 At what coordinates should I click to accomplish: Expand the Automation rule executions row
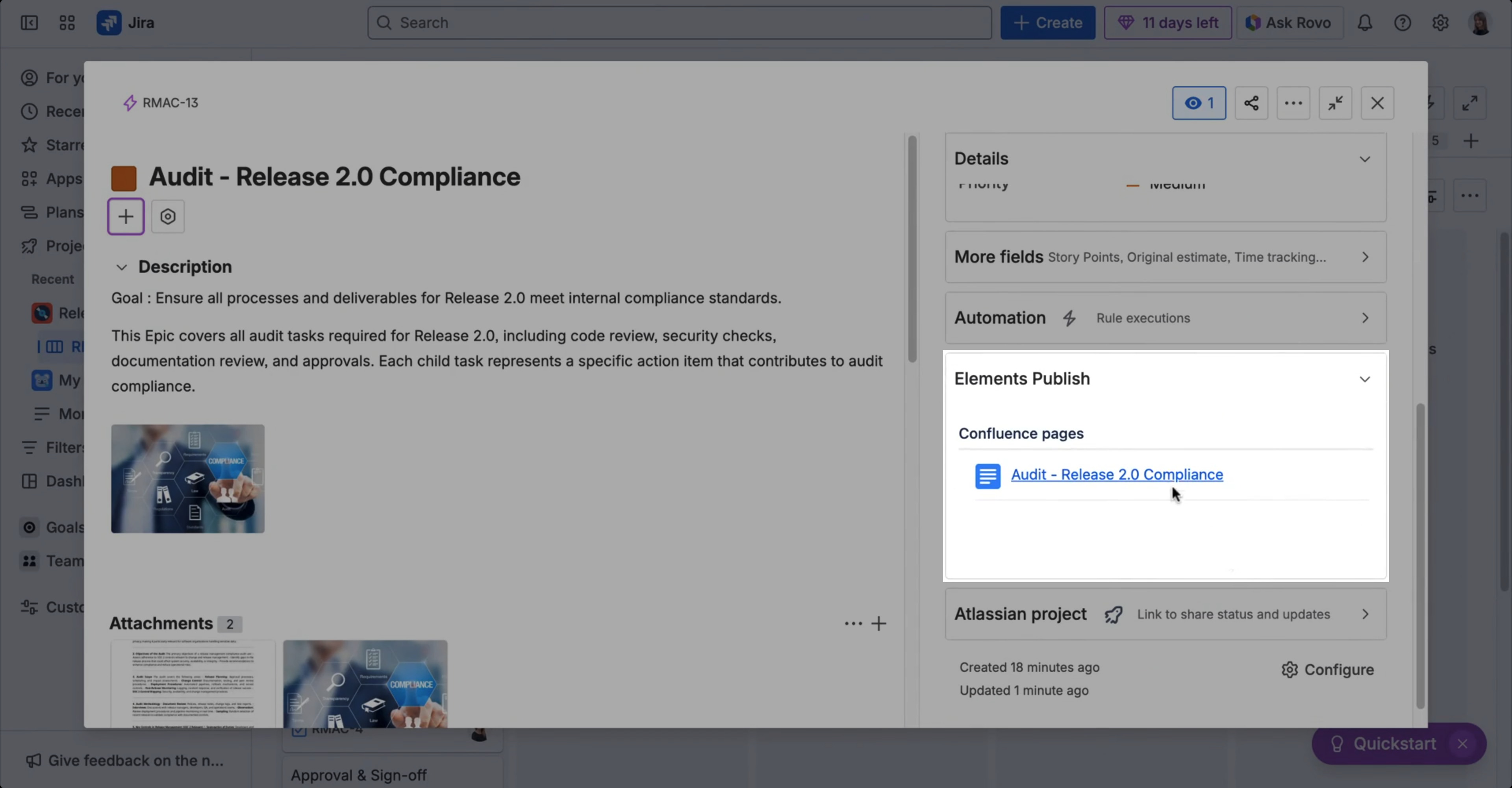click(1365, 318)
